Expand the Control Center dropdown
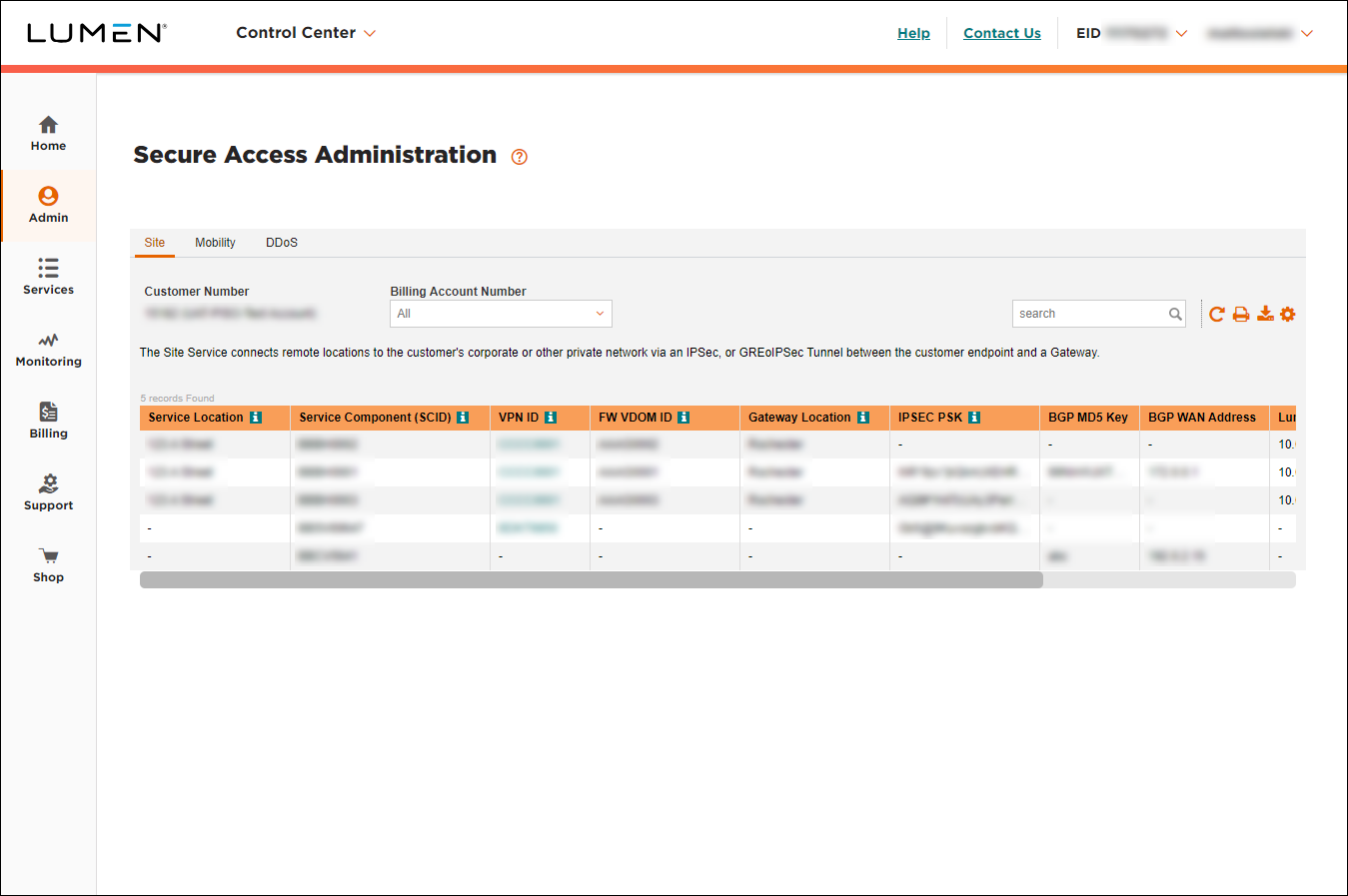 click(x=306, y=33)
